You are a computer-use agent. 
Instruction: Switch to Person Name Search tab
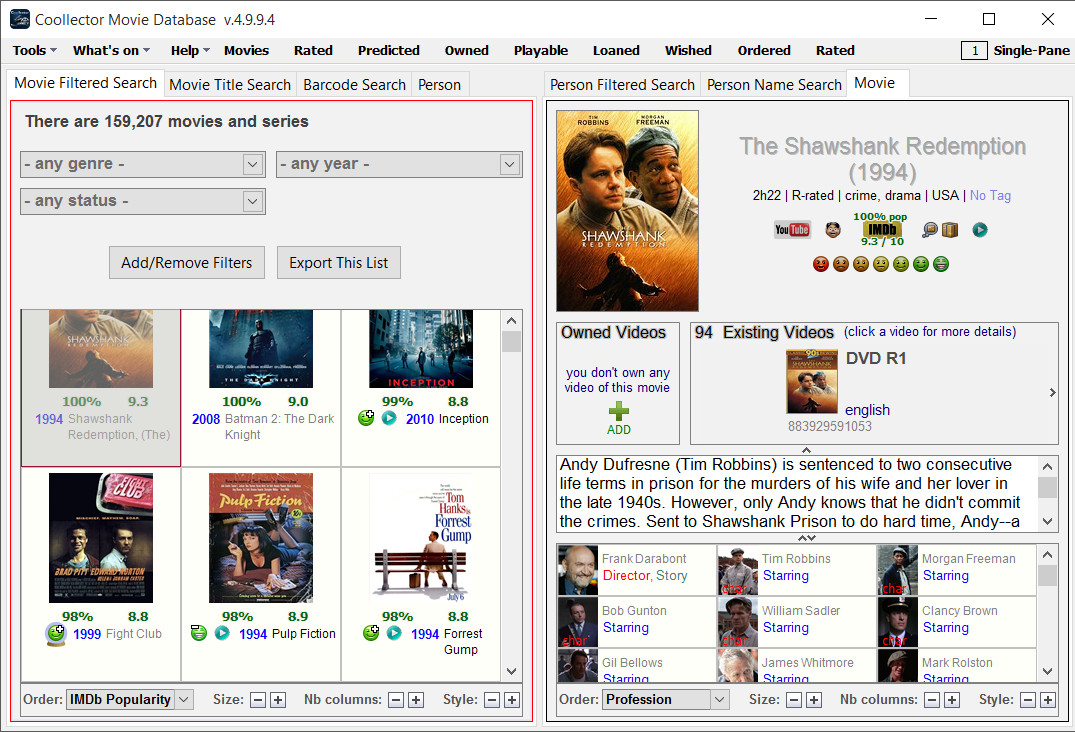pos(774,84)
